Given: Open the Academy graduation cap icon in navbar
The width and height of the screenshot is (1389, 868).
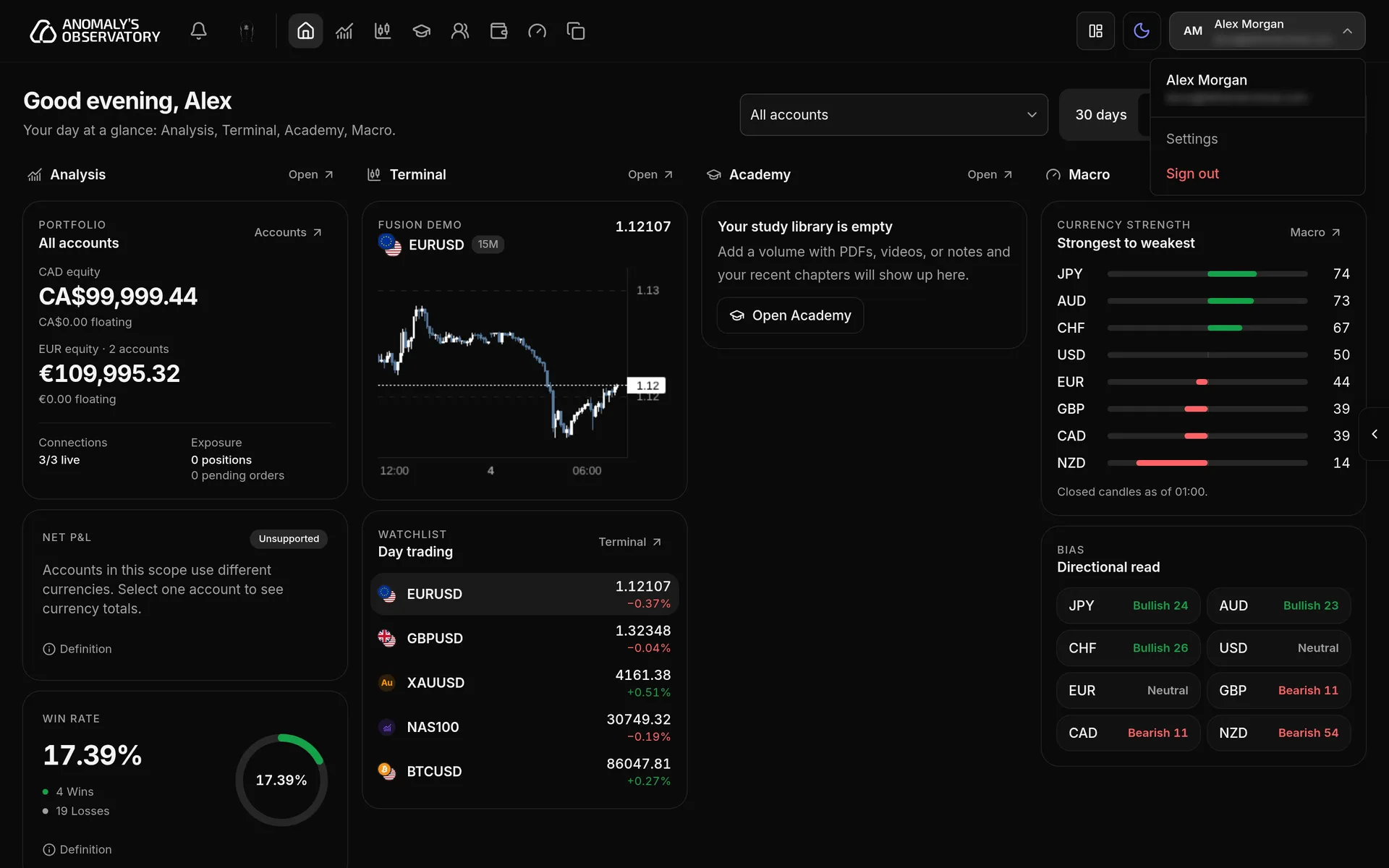Looking at the screenshot, I should (x=421, y=31).
